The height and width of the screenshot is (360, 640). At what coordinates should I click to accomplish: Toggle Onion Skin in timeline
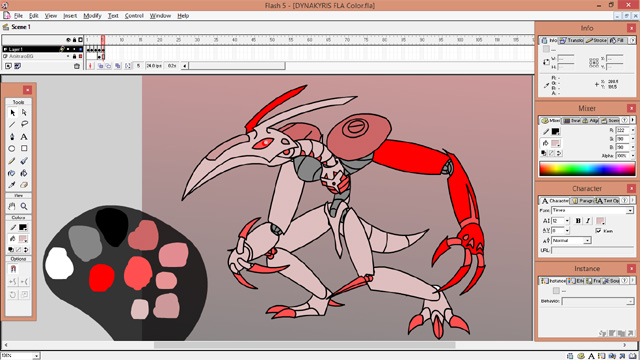100,66
